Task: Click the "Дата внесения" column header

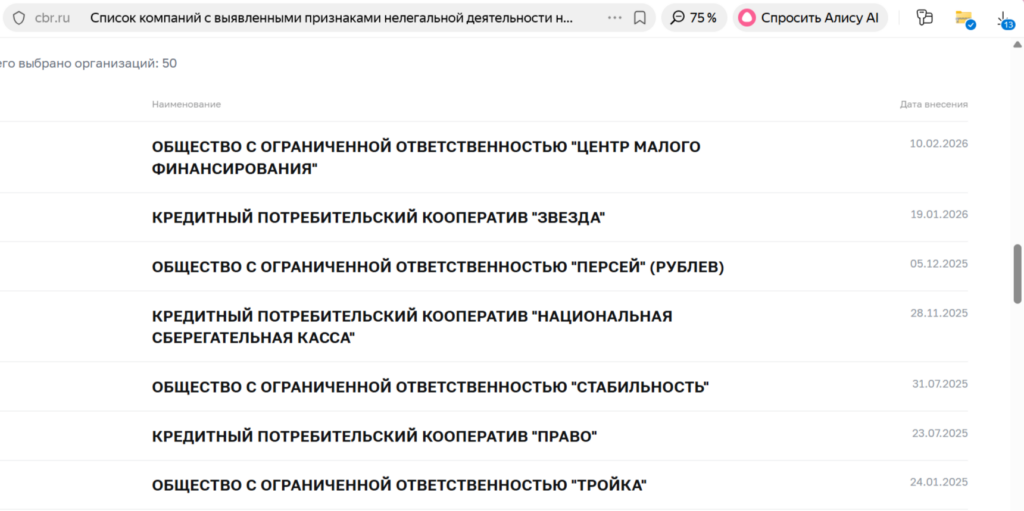Action: [934, 105]
